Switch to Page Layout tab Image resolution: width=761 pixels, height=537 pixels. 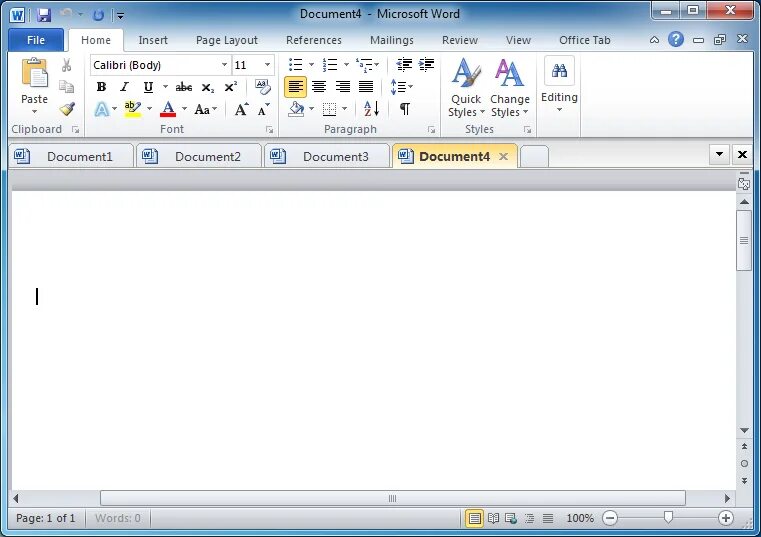point(227,40)
